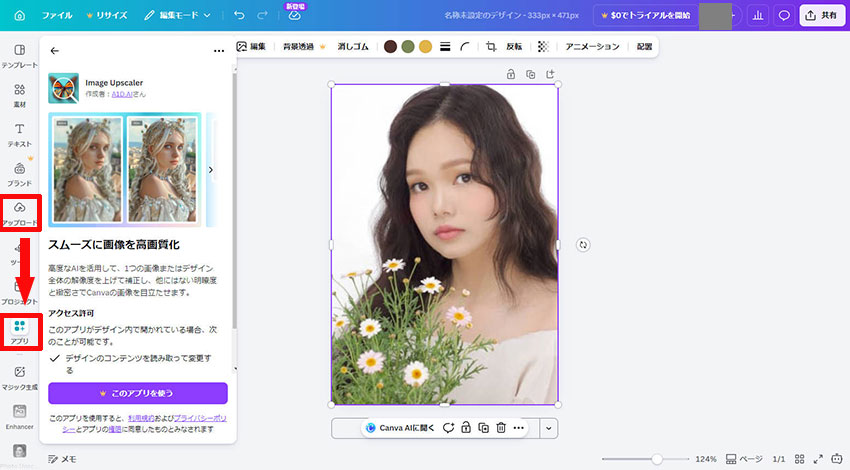Click the panel vertical scrollbar
Screen dimensions: 850x470
click(235, 201)
